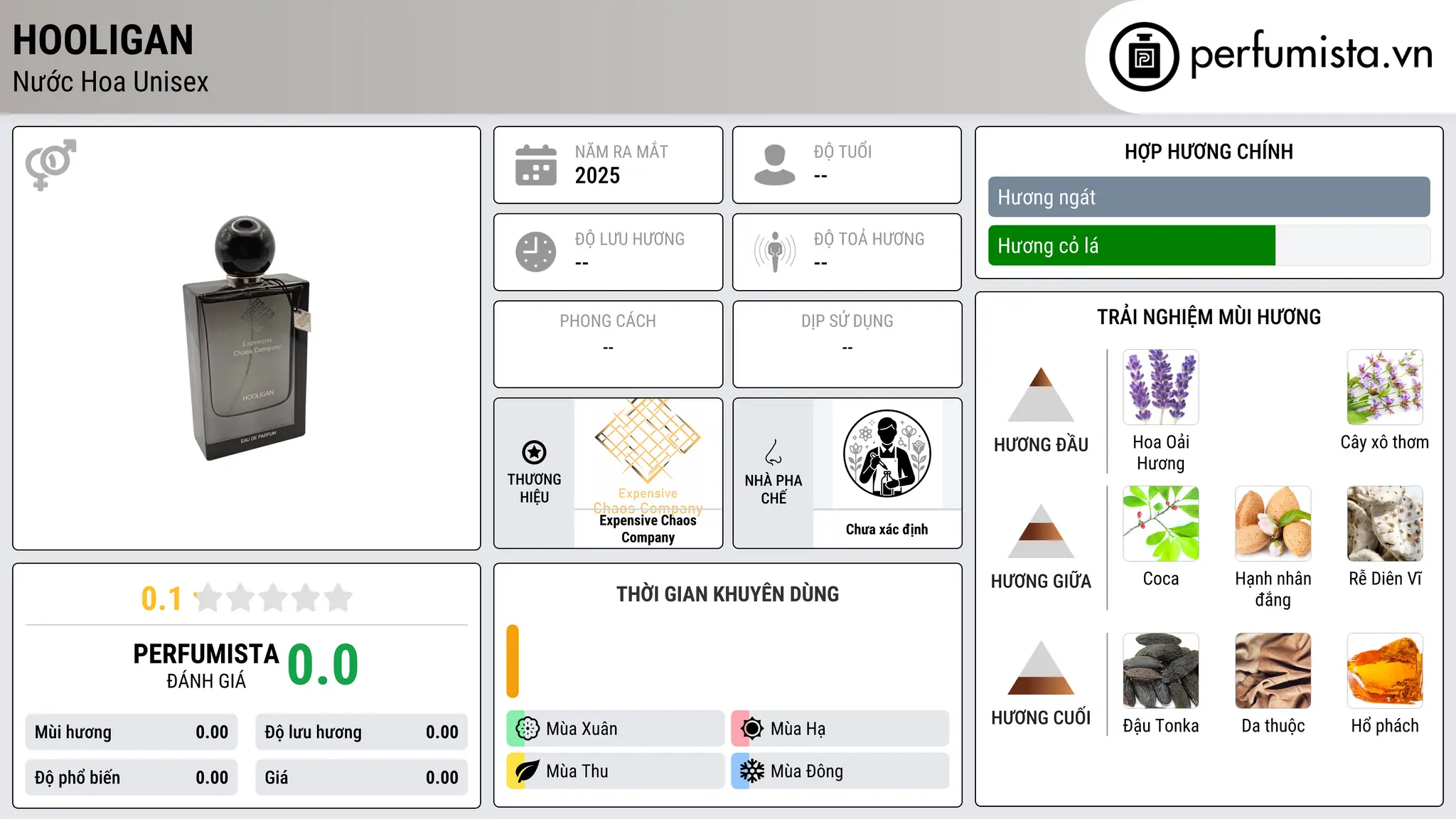Open the Da thuộc leather image
This screenshot has height=819, width=1456.
click(x=1273, y=670)
